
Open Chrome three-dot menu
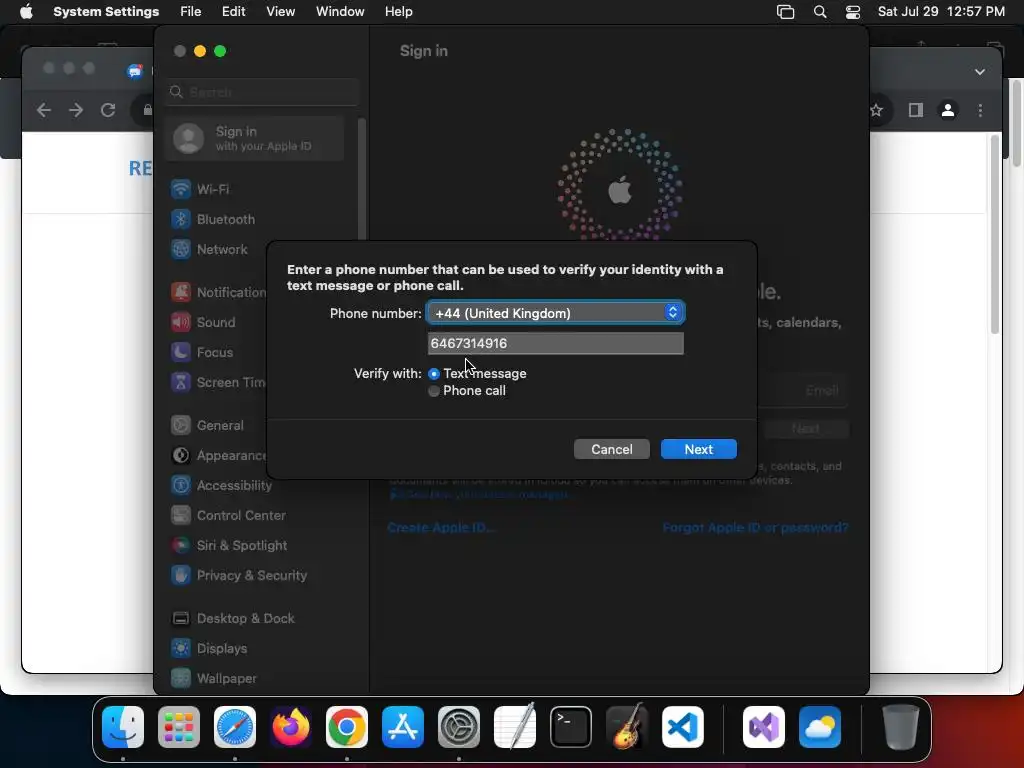click(x=980, y=110)
